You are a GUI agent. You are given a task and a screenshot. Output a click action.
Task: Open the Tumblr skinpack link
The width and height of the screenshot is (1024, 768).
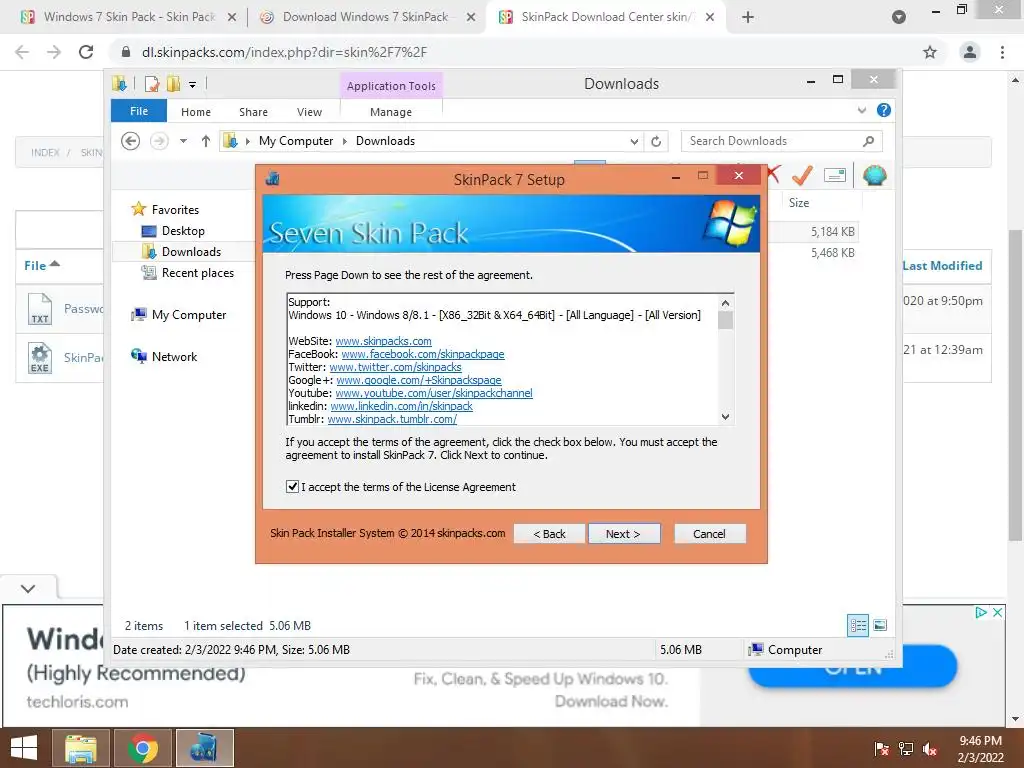pos(392,419)
